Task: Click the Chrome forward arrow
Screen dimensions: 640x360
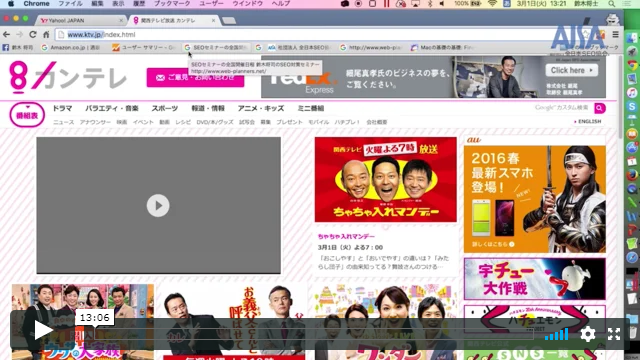Action: click(20, 35)
